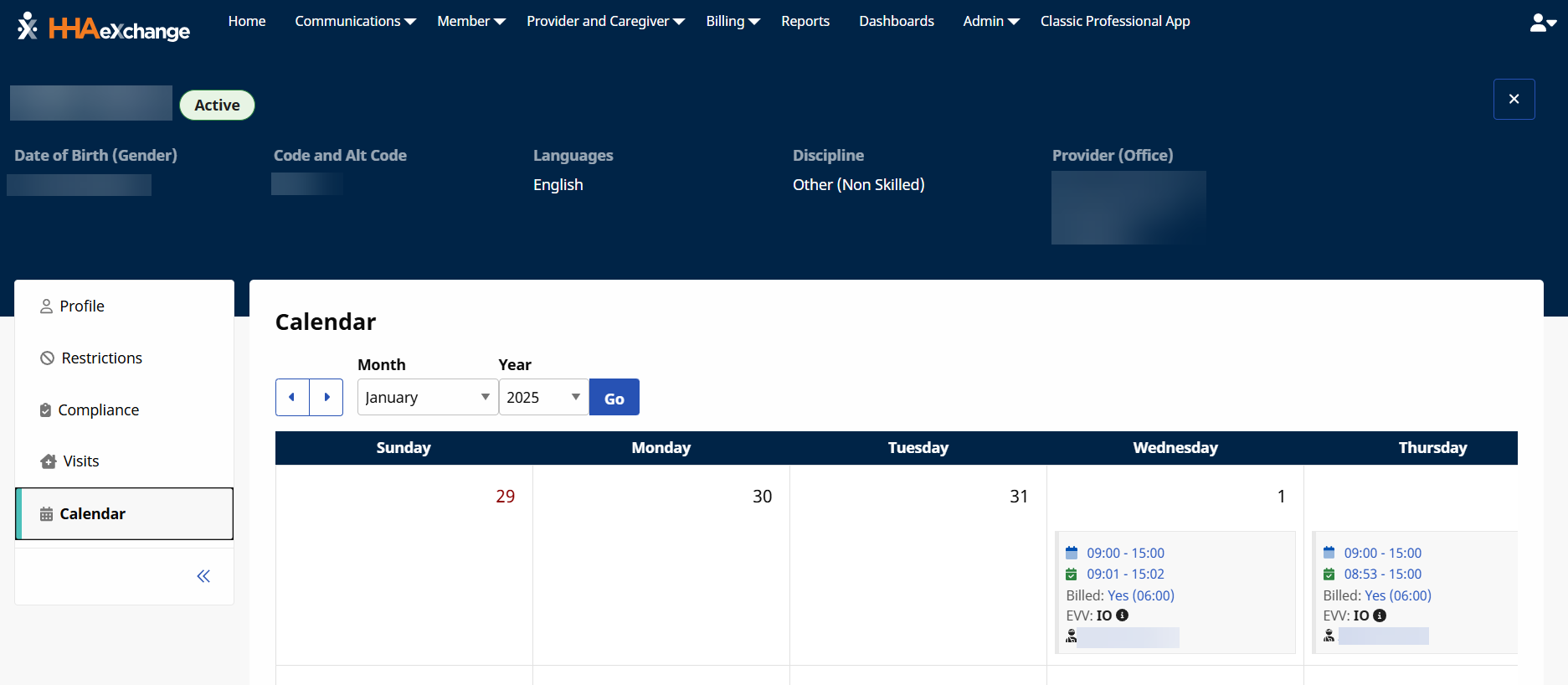Select the Profile sidebar tab
Screen dimensions: 1568x685
point(124,306)
